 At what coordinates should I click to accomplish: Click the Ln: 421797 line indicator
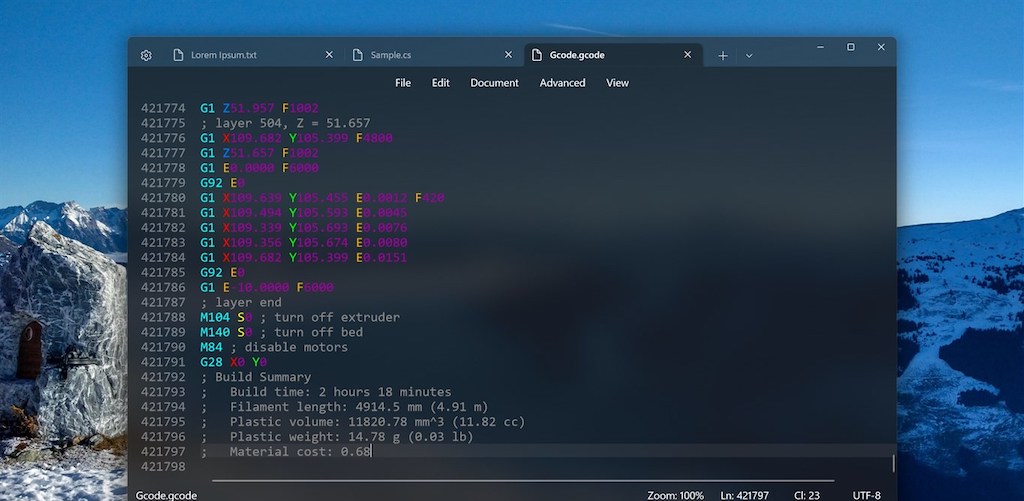point(741,495)
